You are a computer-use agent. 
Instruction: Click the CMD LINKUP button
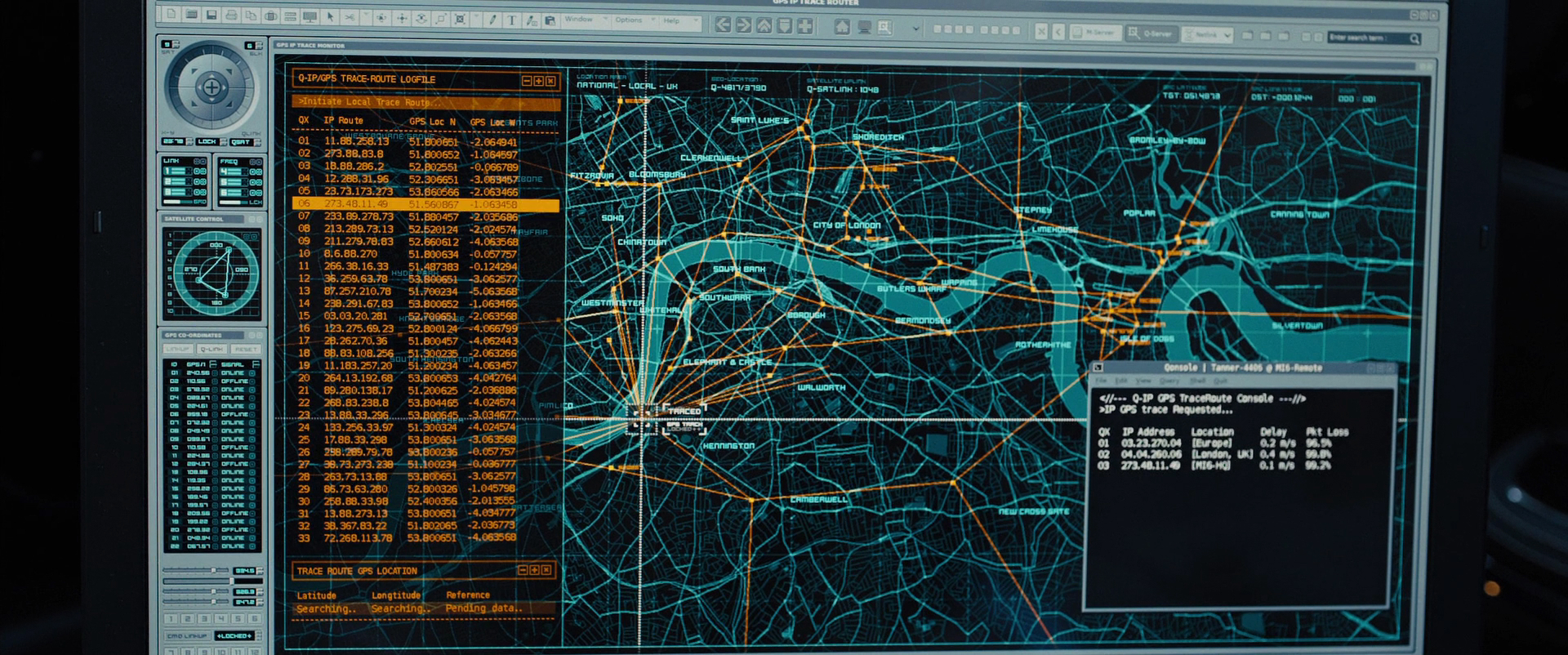point(187,636)
